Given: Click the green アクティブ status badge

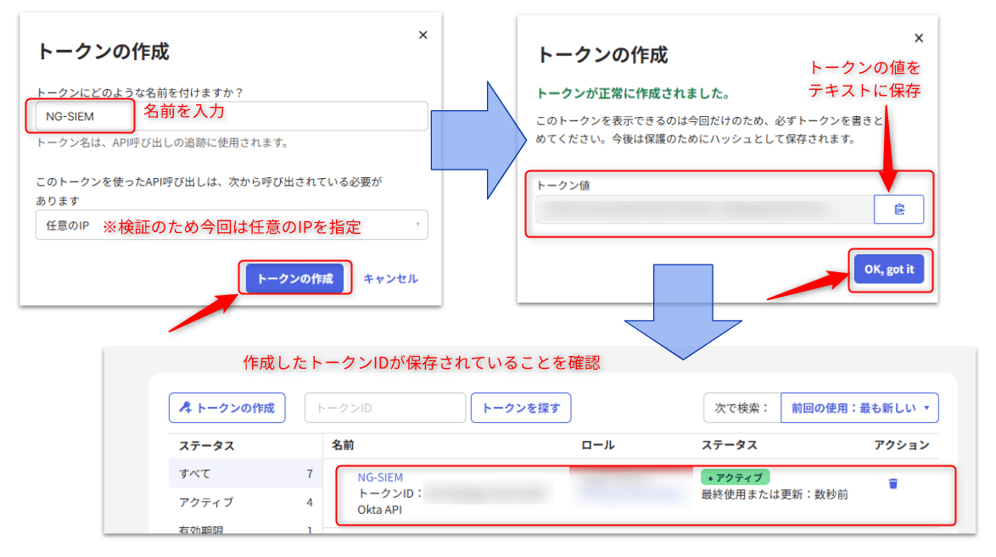Looking at the screenshot, I should point(736,477).
